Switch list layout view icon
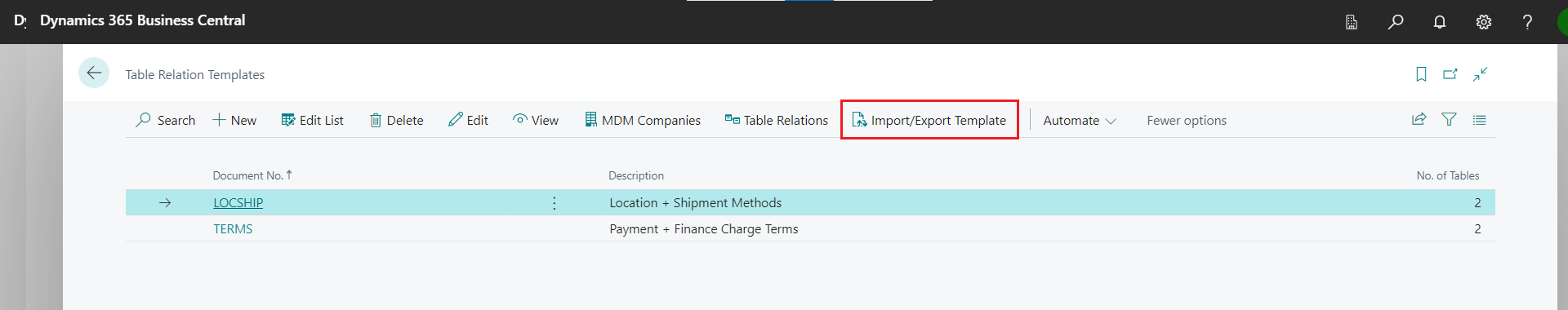The width and height of the screenshot is (1568, 310). point(1479,120)
